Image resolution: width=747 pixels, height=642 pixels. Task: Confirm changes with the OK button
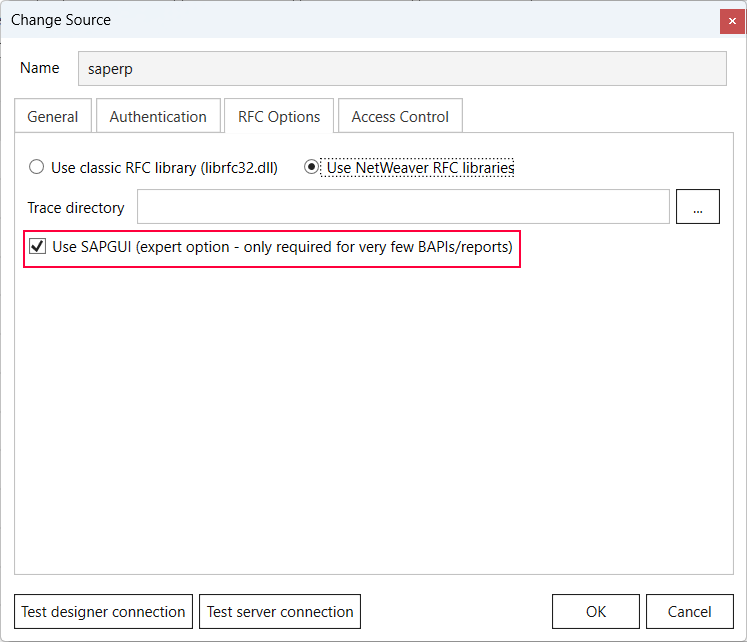click(x=595, y=611)
